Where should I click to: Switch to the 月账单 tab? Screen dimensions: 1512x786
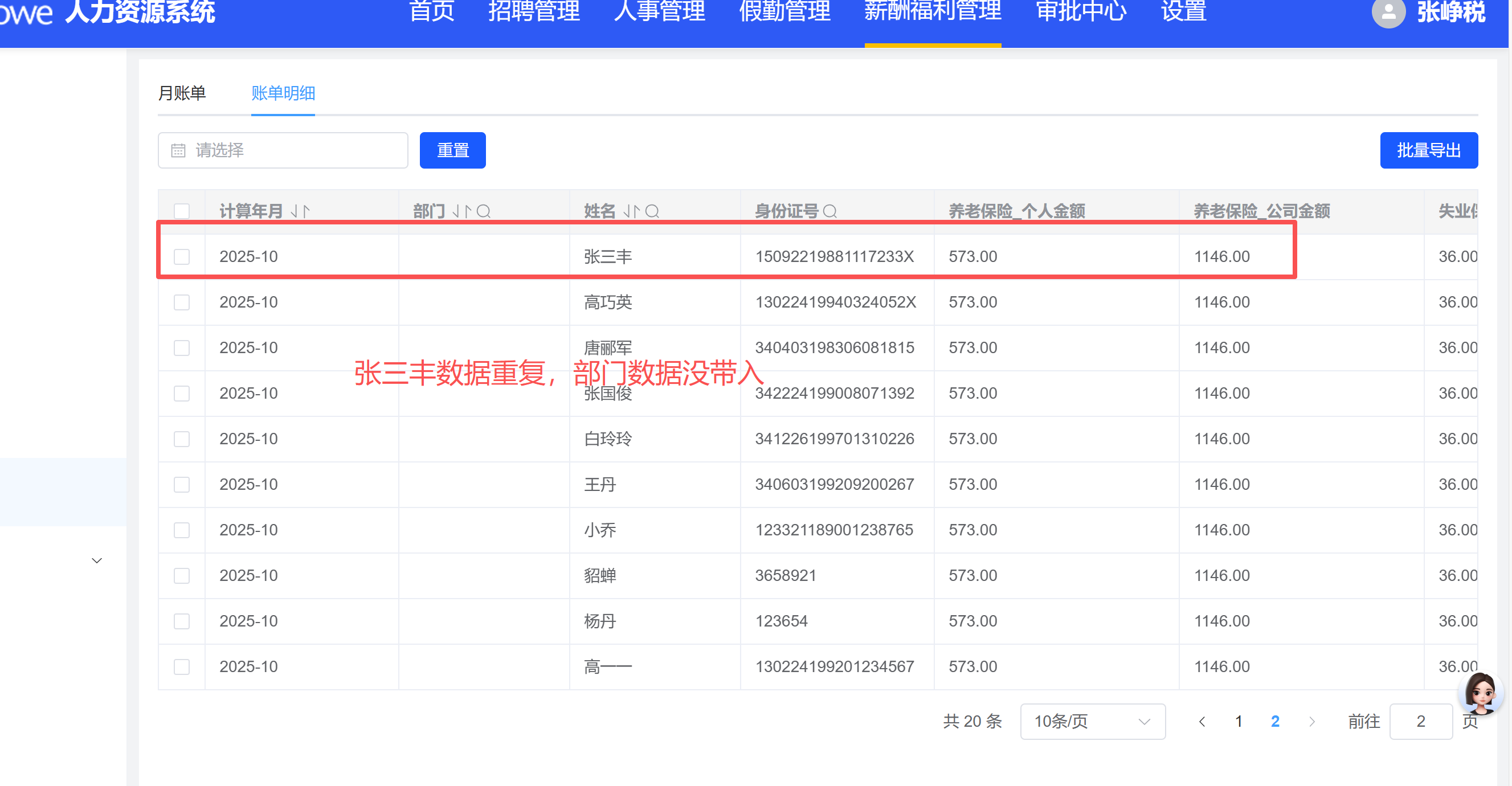pyautogui.click(x=182, y=93)
